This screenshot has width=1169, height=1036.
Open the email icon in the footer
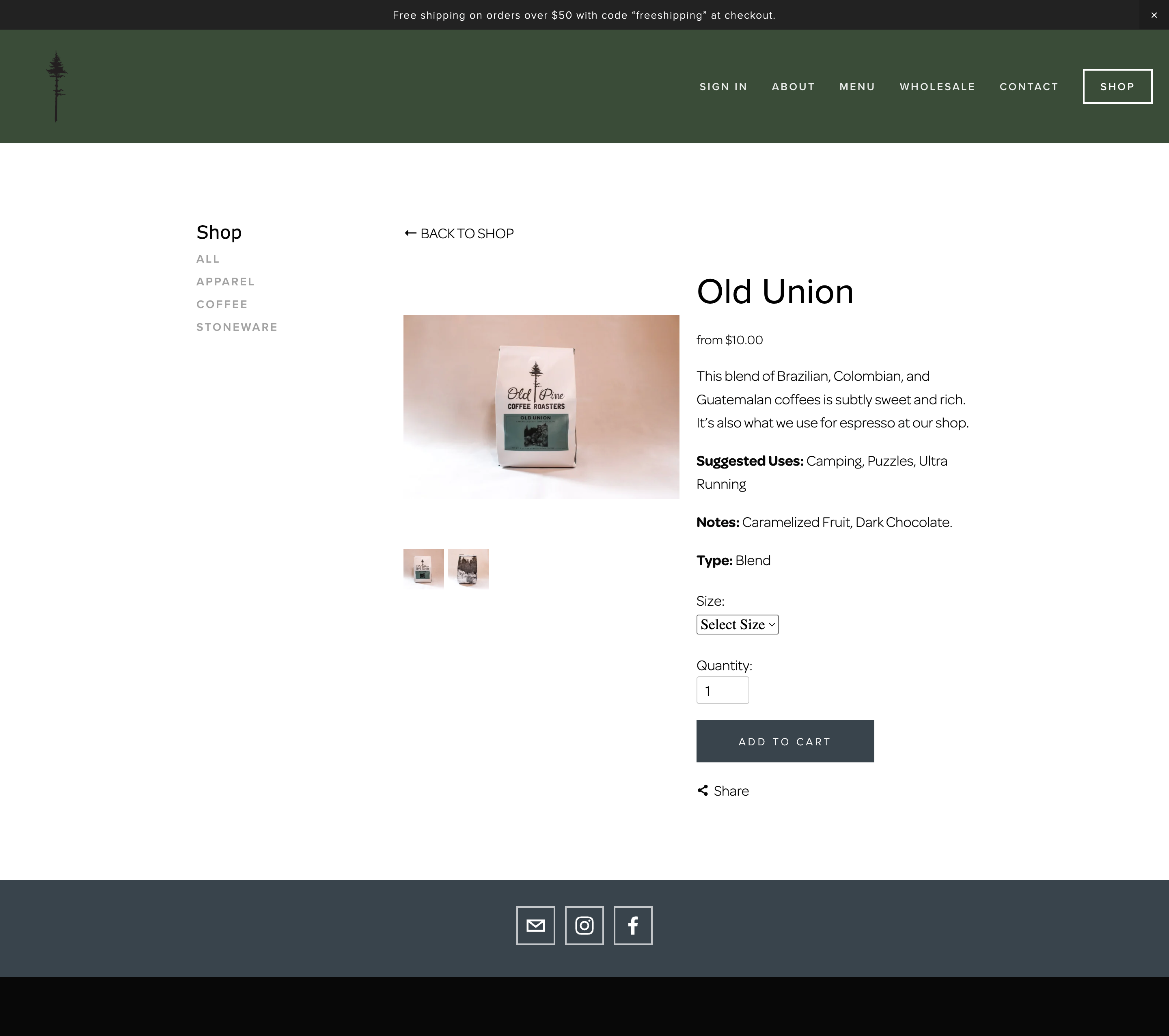(536, 925)
